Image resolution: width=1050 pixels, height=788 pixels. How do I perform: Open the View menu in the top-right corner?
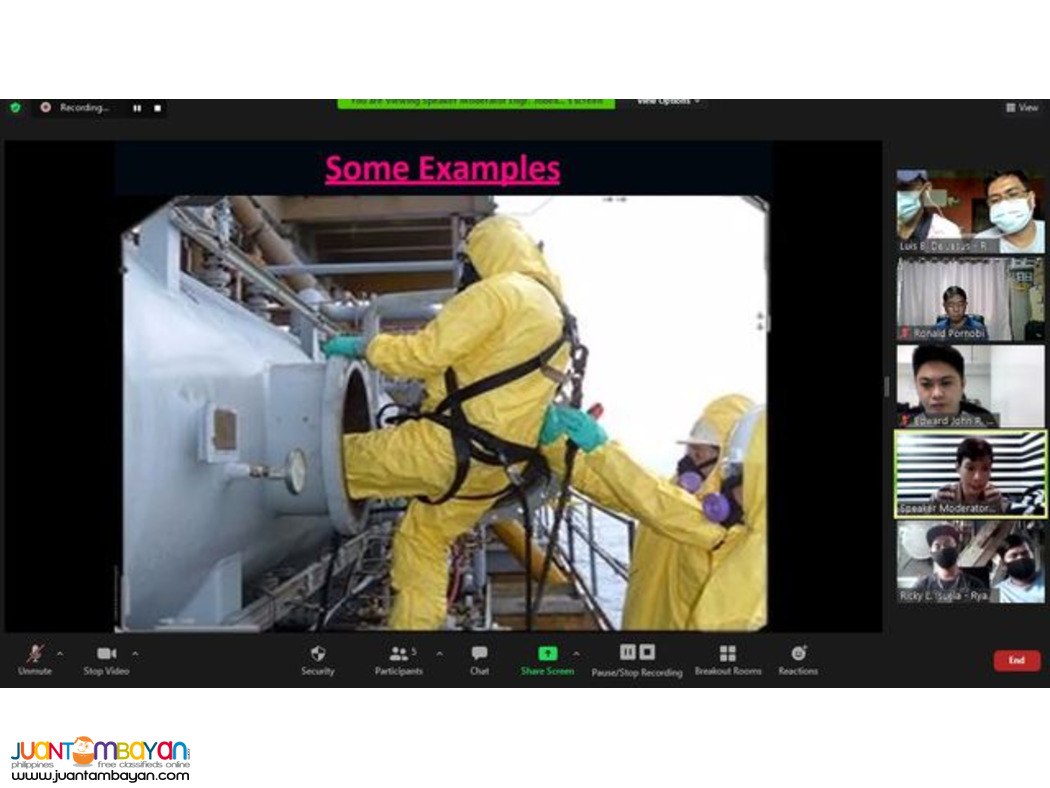pyautogui.click(x=1022, y=107)
